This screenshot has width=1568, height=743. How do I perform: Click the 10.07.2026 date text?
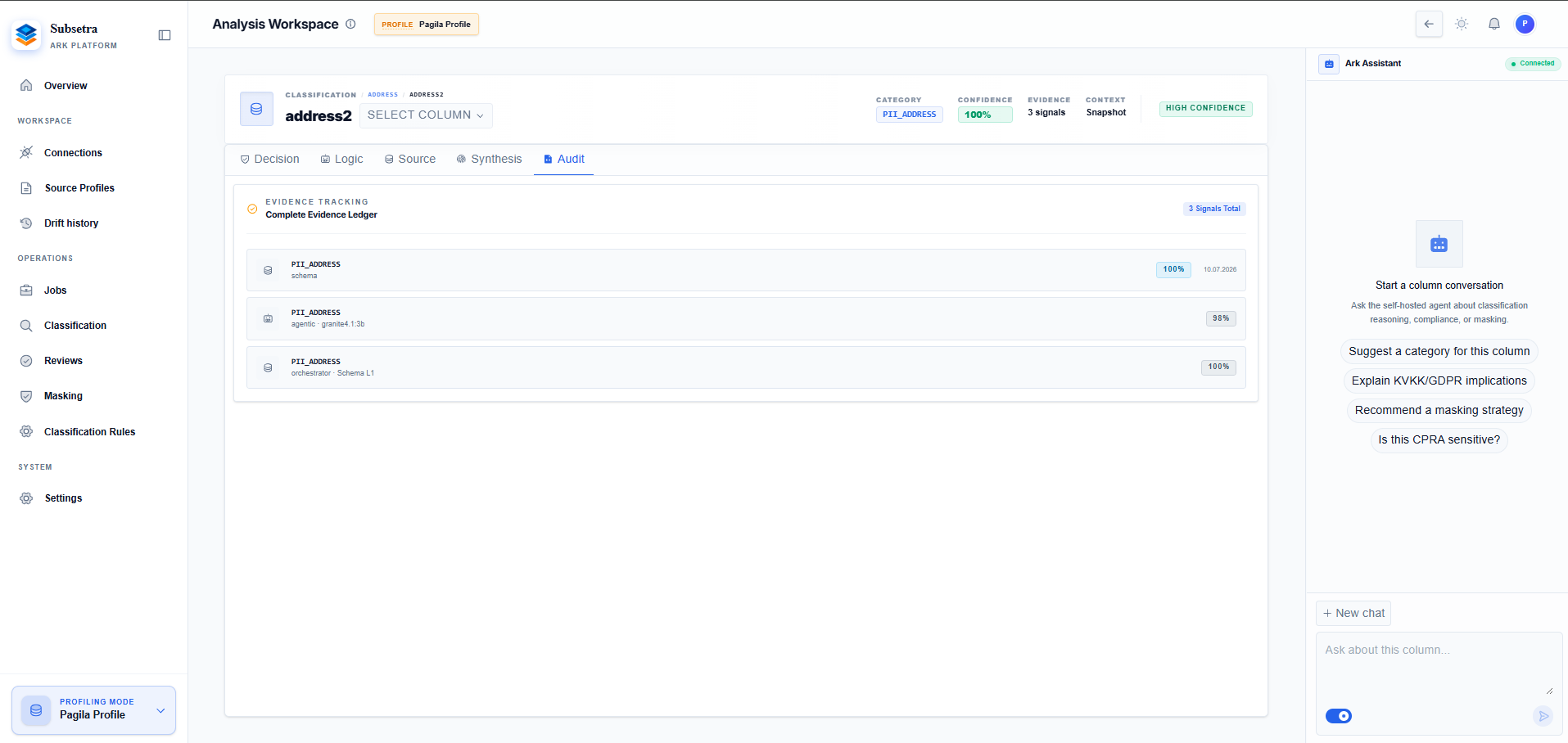[x=1220, y=269]
